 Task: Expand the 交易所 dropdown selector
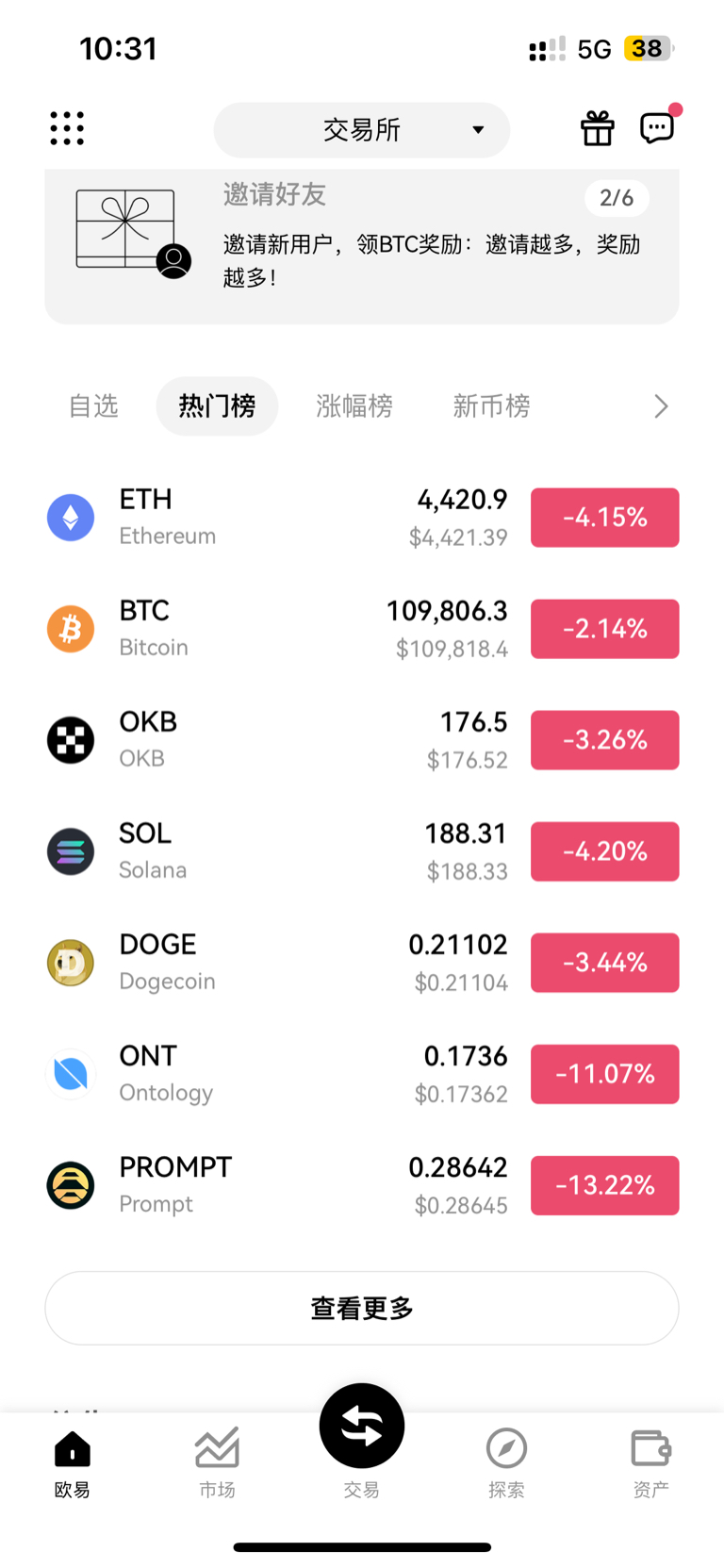362,130
